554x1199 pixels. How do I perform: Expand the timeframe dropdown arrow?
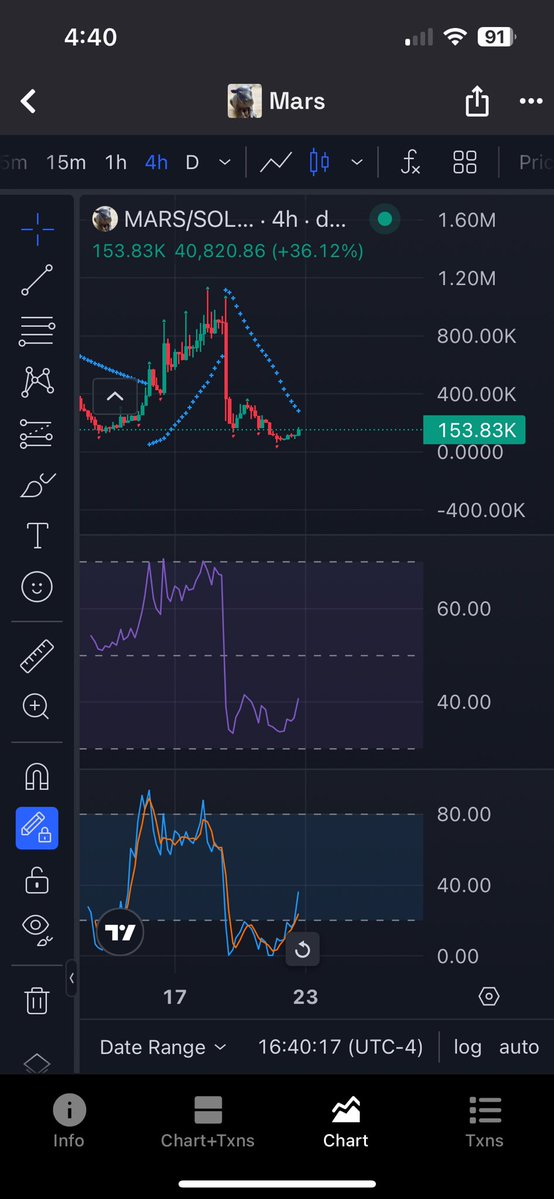225,162
